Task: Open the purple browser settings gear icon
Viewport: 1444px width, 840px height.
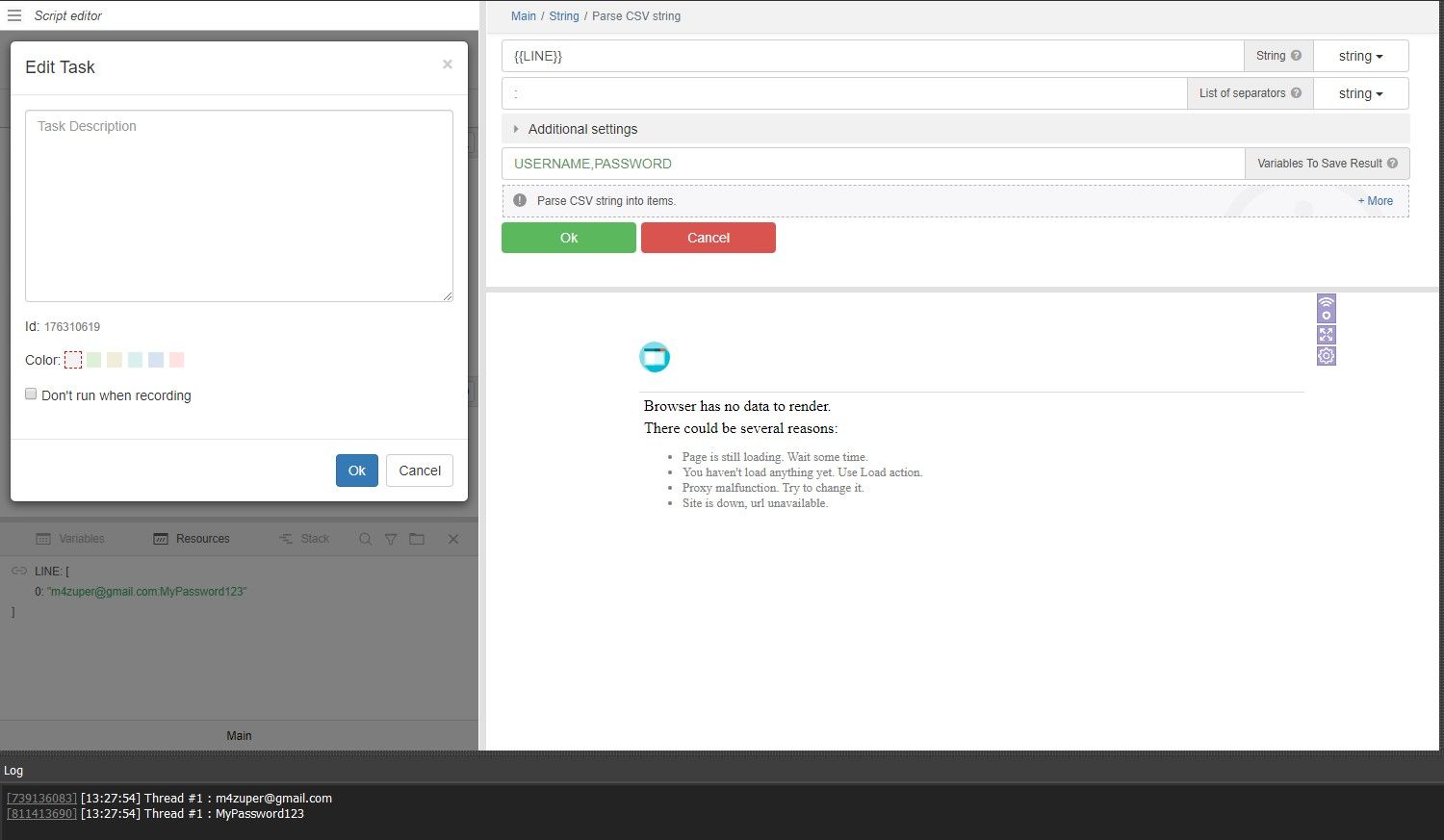Action: click(1326, 356)
